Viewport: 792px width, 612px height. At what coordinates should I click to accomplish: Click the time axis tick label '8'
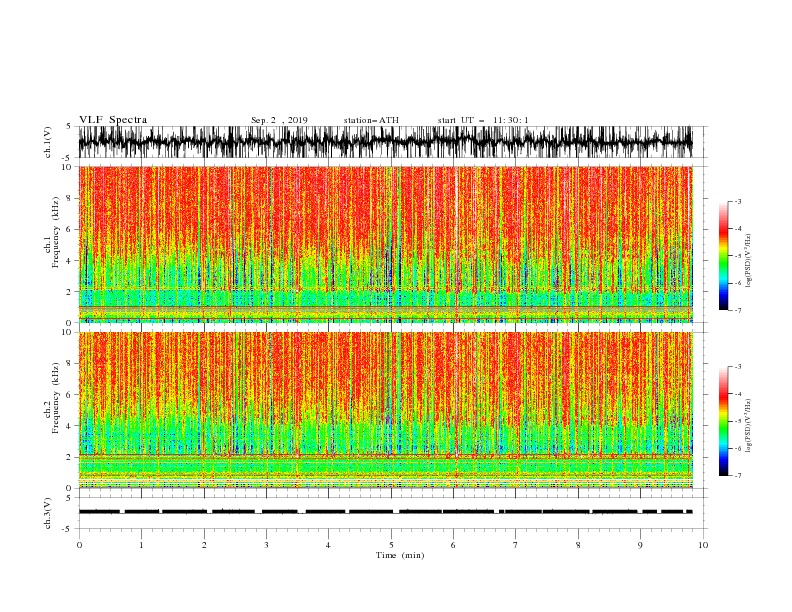point(578,545)
